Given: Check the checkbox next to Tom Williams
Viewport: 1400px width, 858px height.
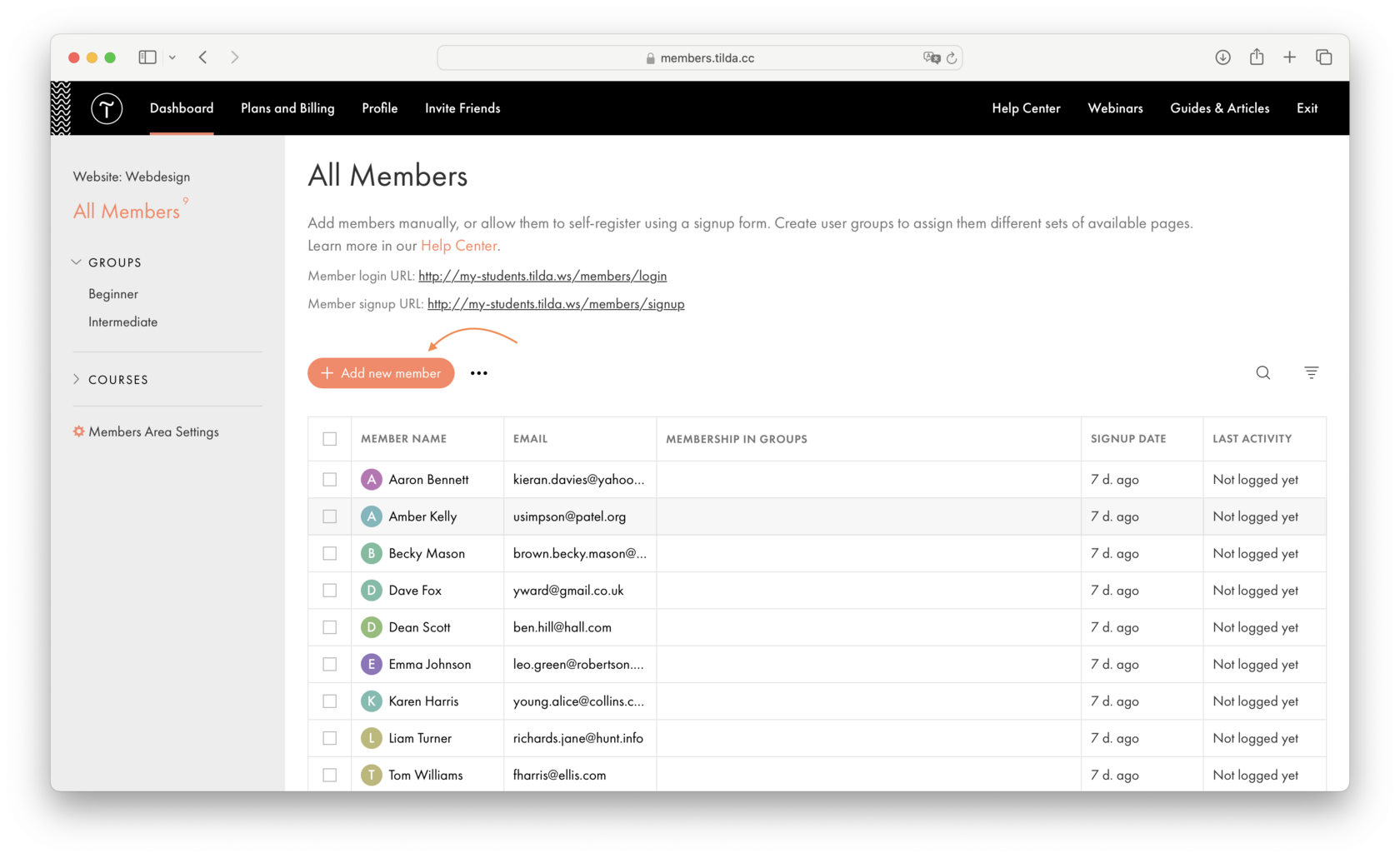Looking at the screenshot, I should pyautogui.click(x=330, y=774).
